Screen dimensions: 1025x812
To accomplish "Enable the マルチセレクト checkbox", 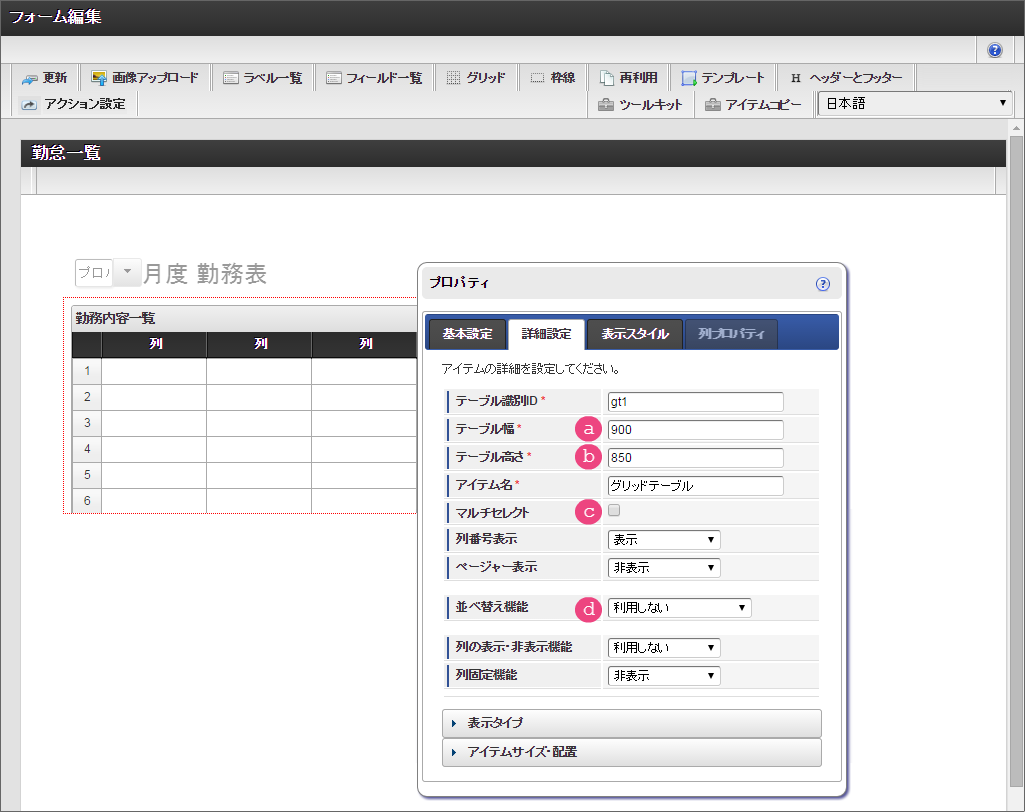I will [615, 511].
